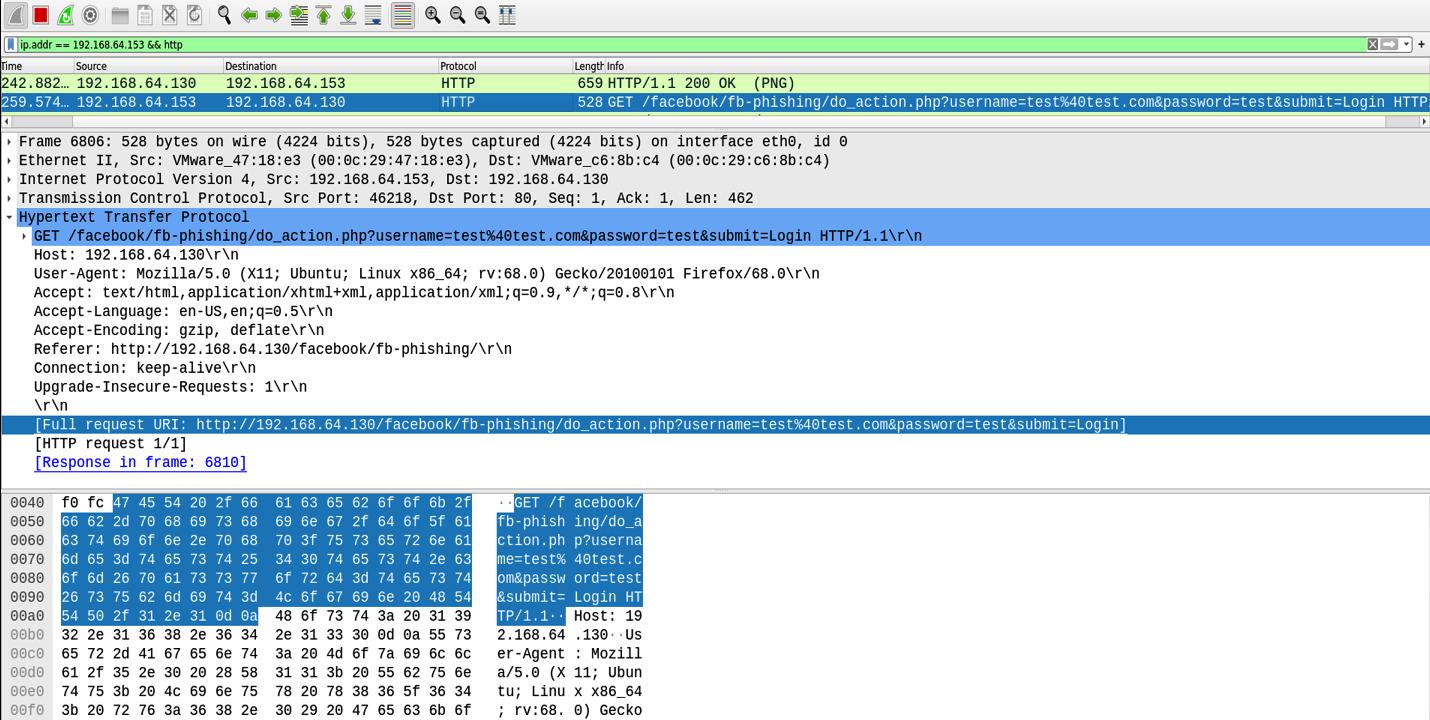Apply the display filter arrow
This screenshot has width=1430, height=720.
(x=1389, y=44)
